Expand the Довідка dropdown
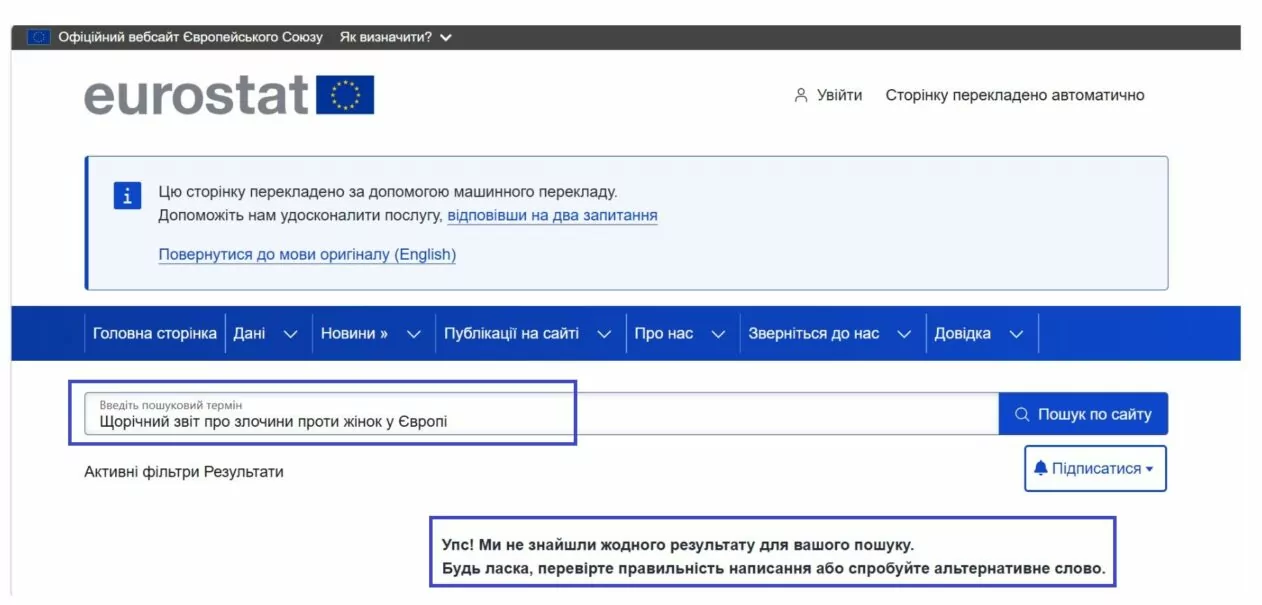 coord(1016,333)
